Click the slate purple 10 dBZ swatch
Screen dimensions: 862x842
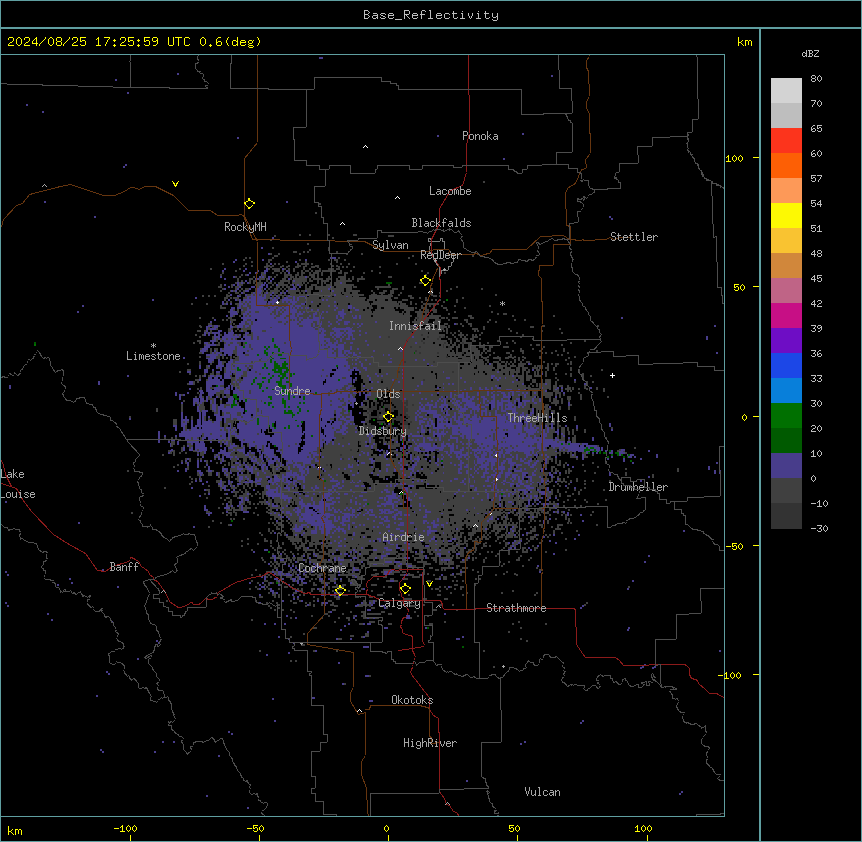[x=786, y=466]
